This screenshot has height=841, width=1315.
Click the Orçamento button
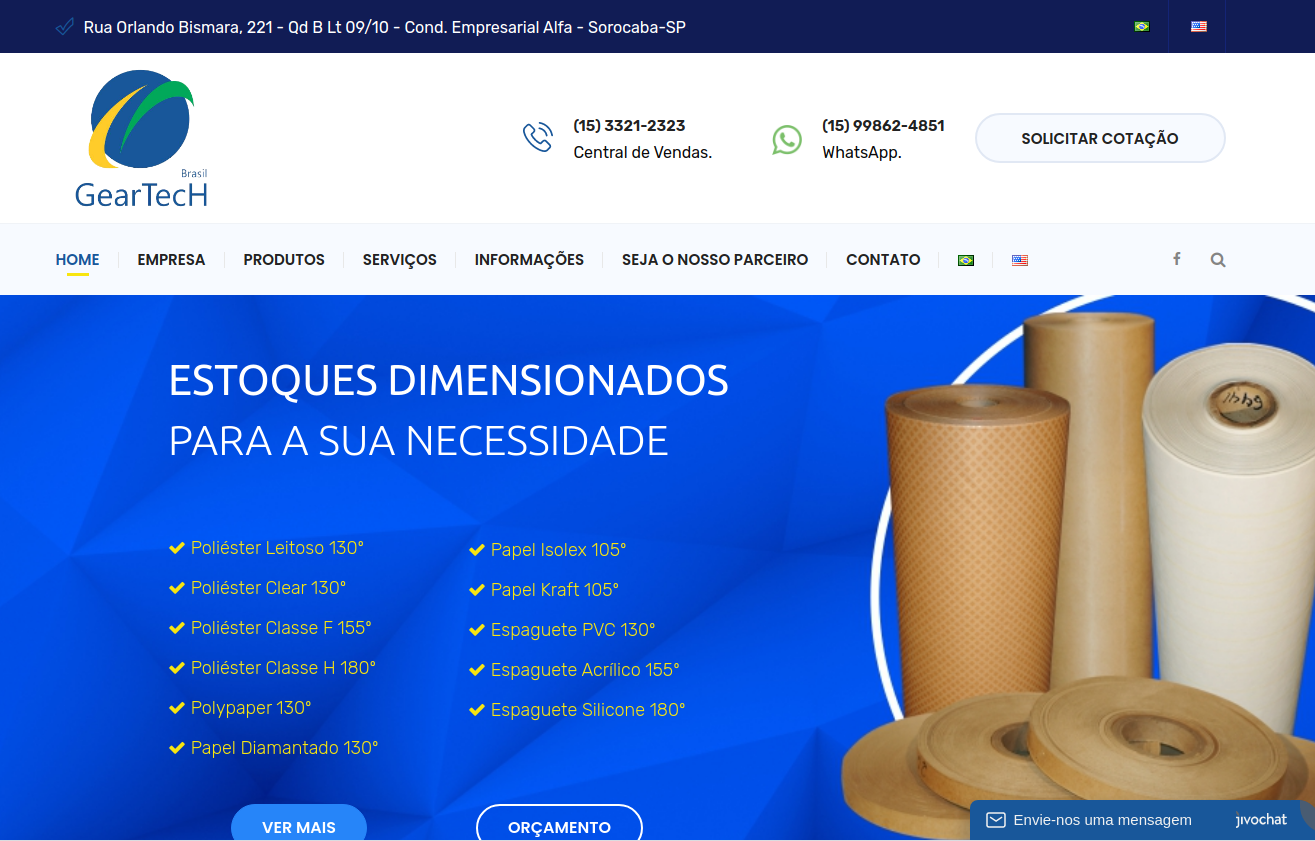559,825
